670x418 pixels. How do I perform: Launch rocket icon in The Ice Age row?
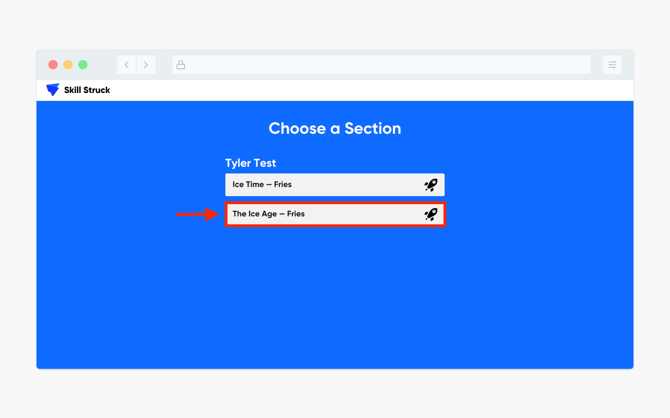pyautogui.click(x=431, y=214)
